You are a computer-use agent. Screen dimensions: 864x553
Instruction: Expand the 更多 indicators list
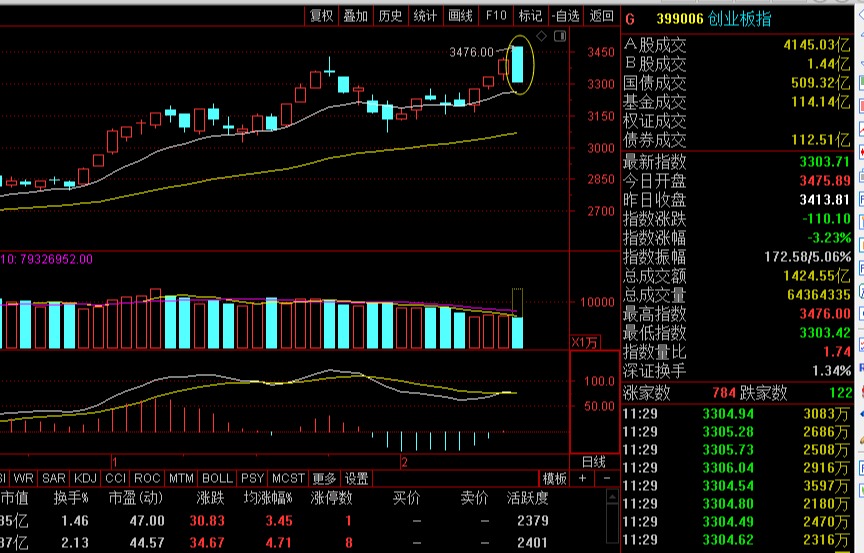[x=324, y=479]
